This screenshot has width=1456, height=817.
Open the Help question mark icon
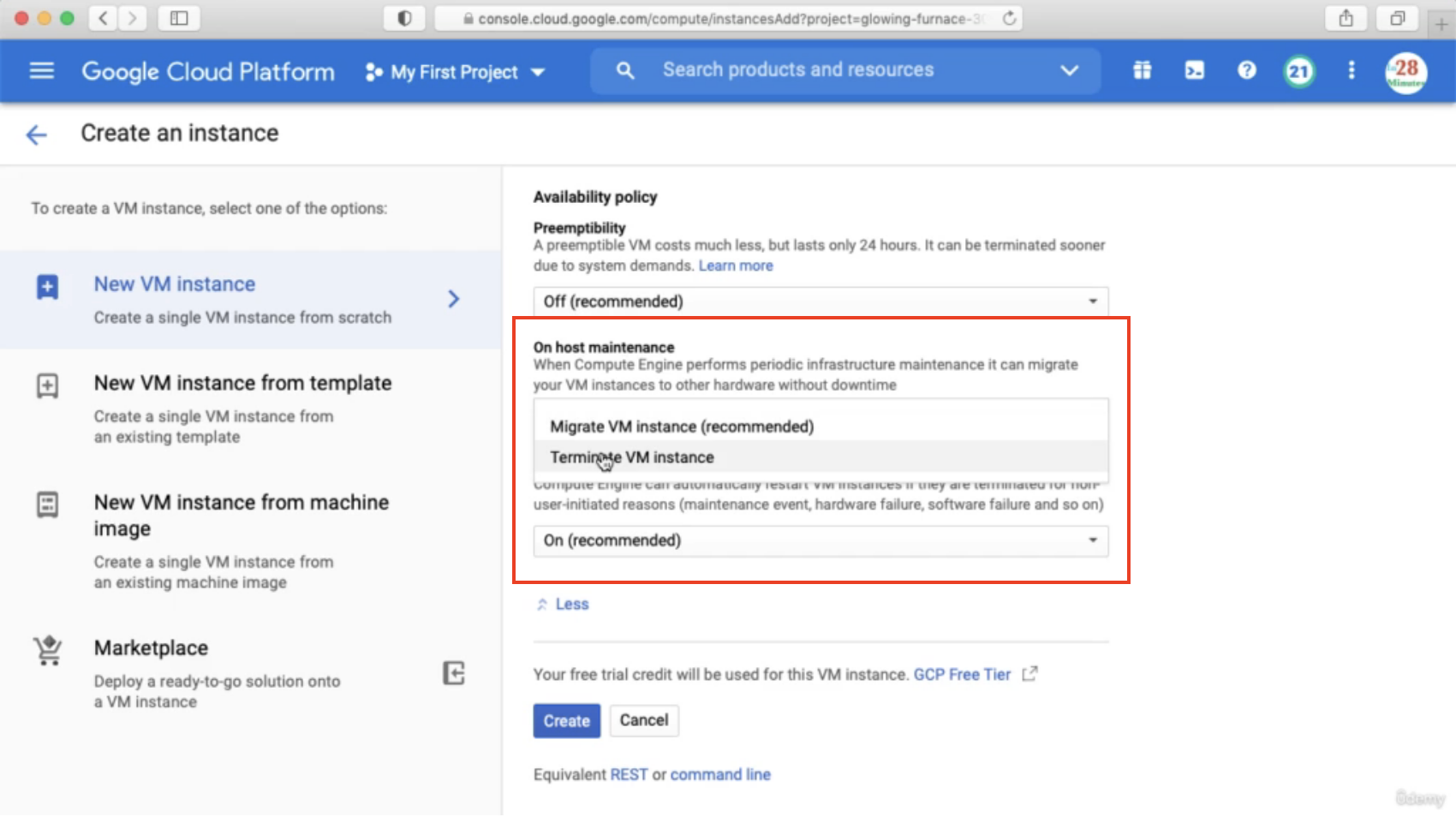click(x=1246, y=71)
